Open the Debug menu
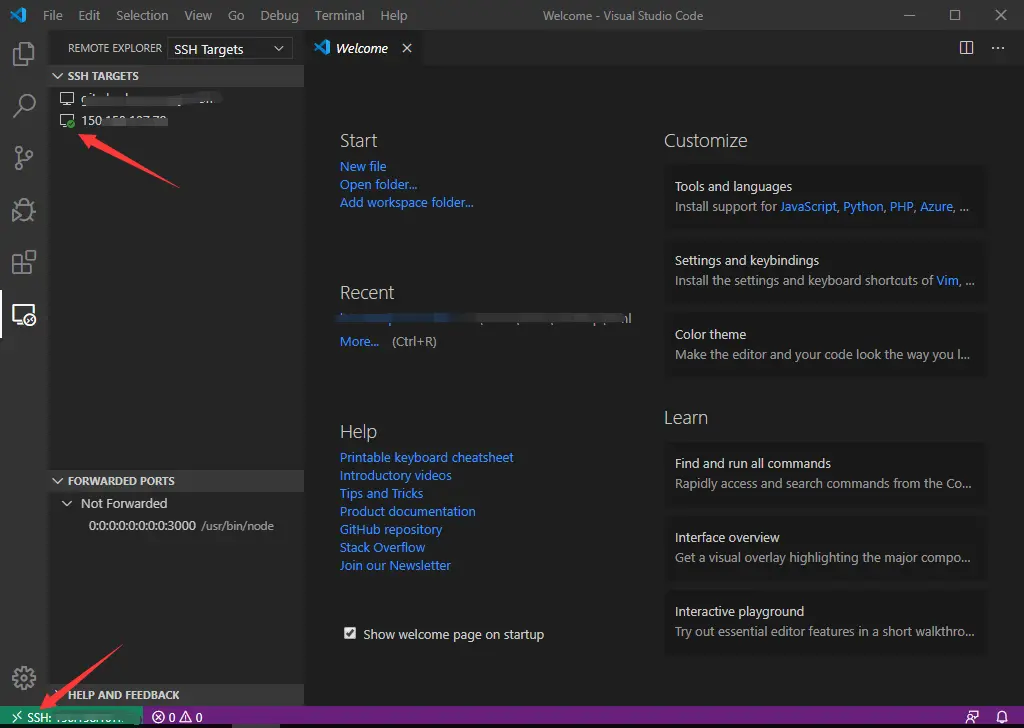Image resolution: width=1024 pixels, height=728 pixels. tap(279, 15)
